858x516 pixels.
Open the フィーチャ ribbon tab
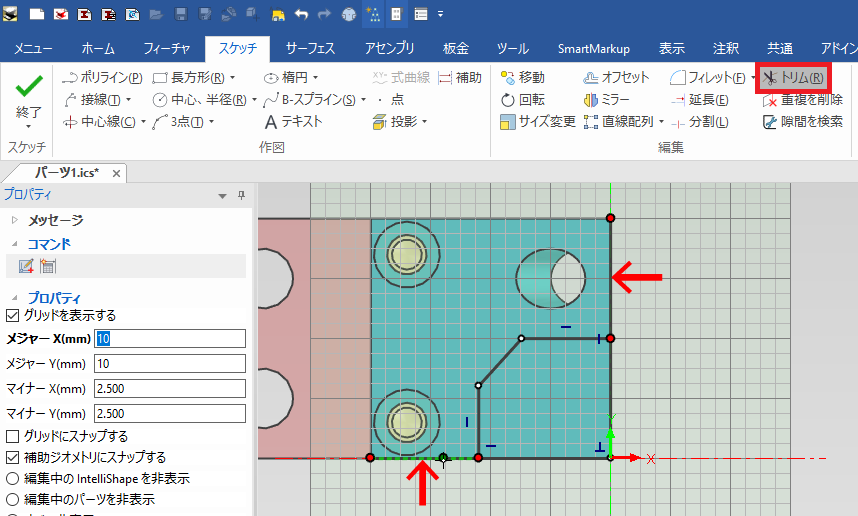[x=167, y=48]
